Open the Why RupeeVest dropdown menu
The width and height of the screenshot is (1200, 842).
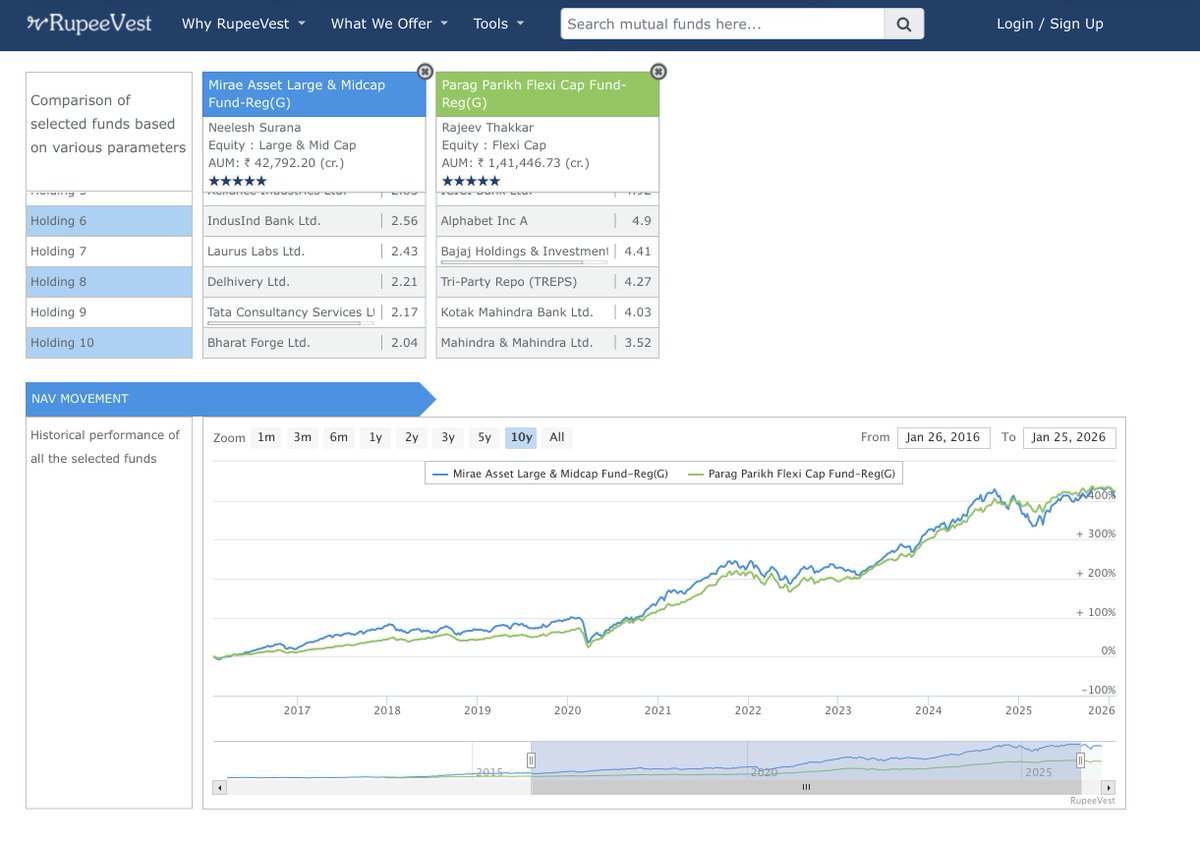click(244, 24)
